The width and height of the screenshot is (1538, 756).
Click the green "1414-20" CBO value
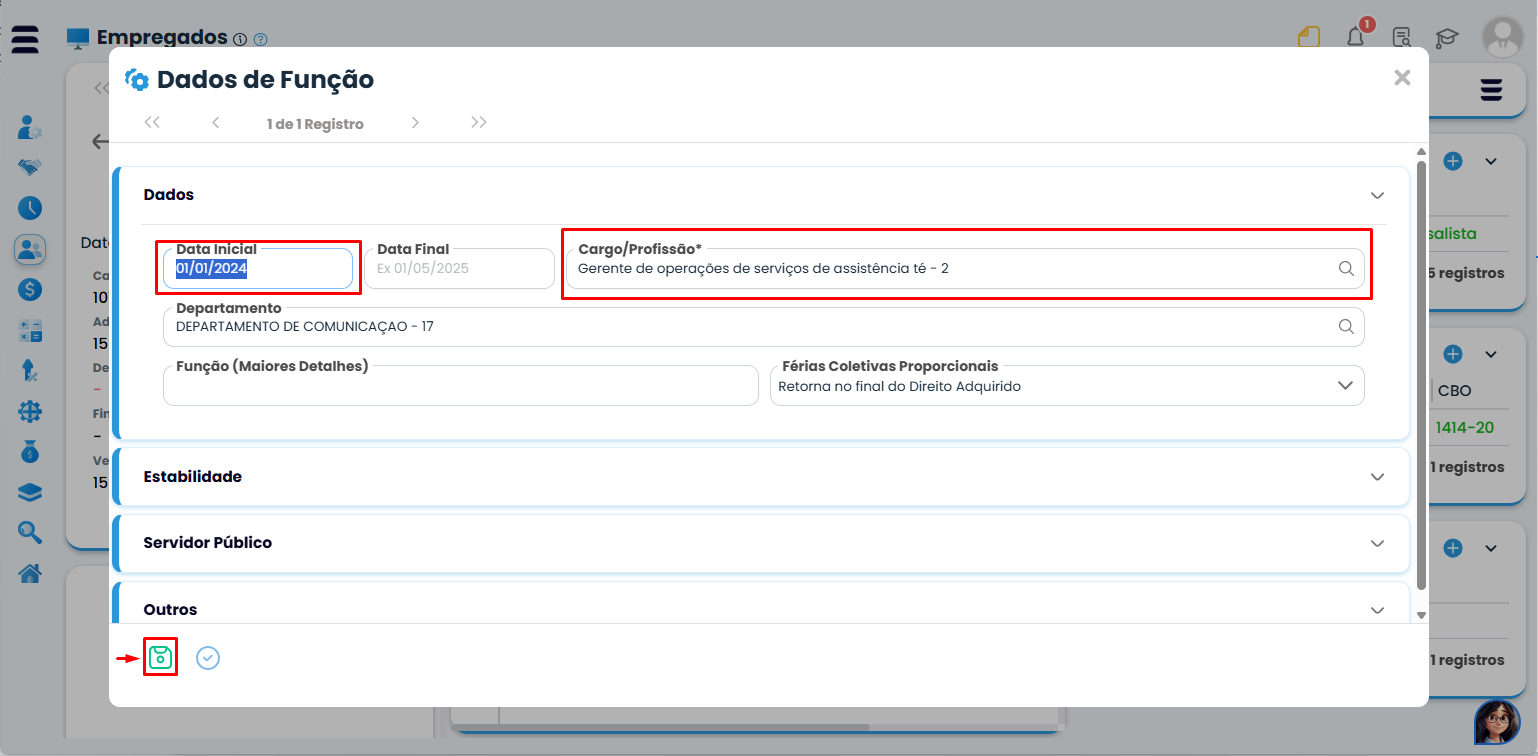coord(1464,428)
